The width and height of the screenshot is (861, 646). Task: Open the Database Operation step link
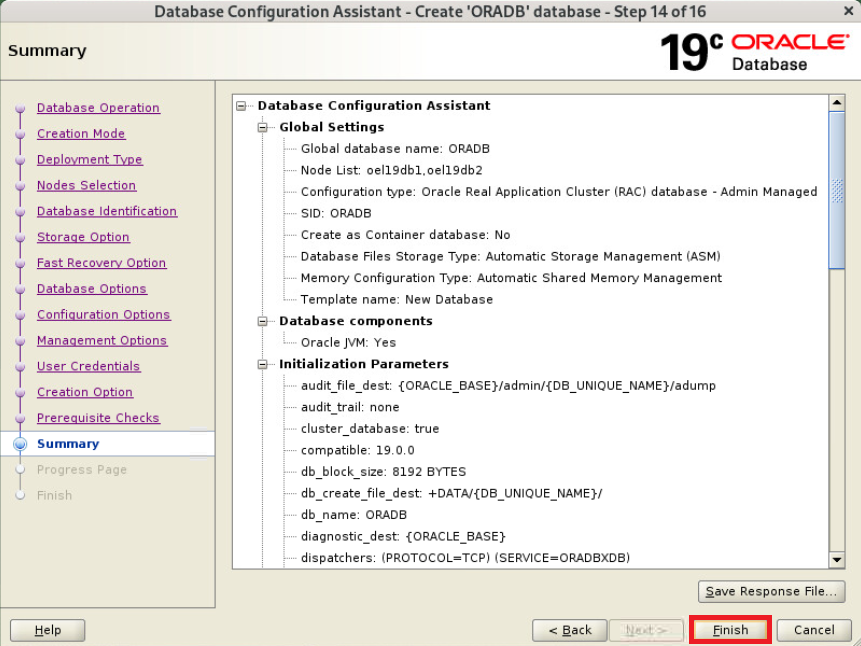pyautogui.click(x=98, y=108)
